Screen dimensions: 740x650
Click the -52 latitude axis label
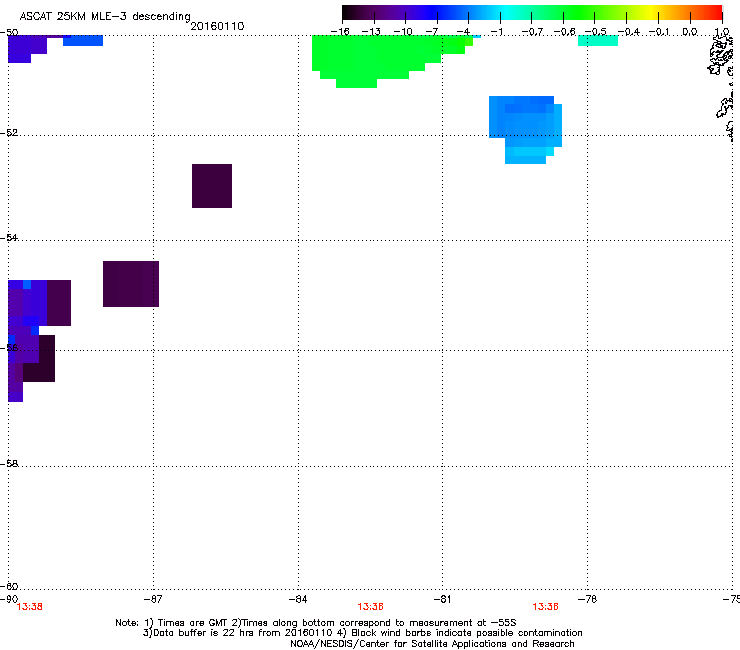9,132
